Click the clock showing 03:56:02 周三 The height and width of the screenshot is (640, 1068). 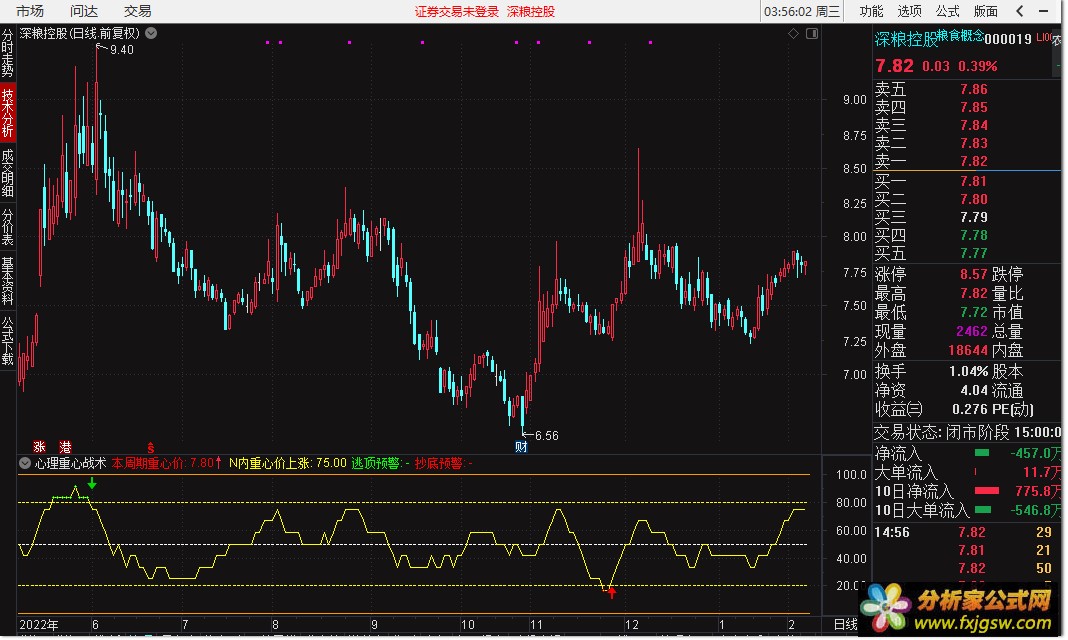[x=802, y=12]
